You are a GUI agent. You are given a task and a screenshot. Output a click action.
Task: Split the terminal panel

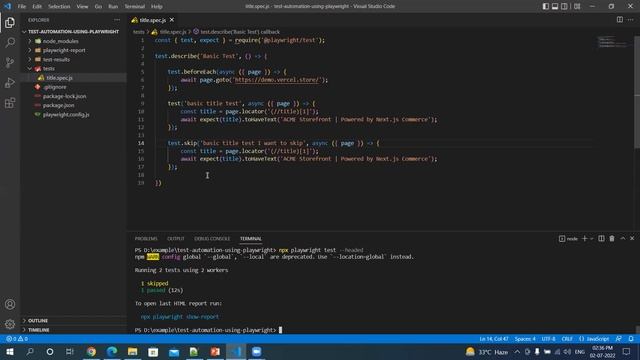[601, 238]
